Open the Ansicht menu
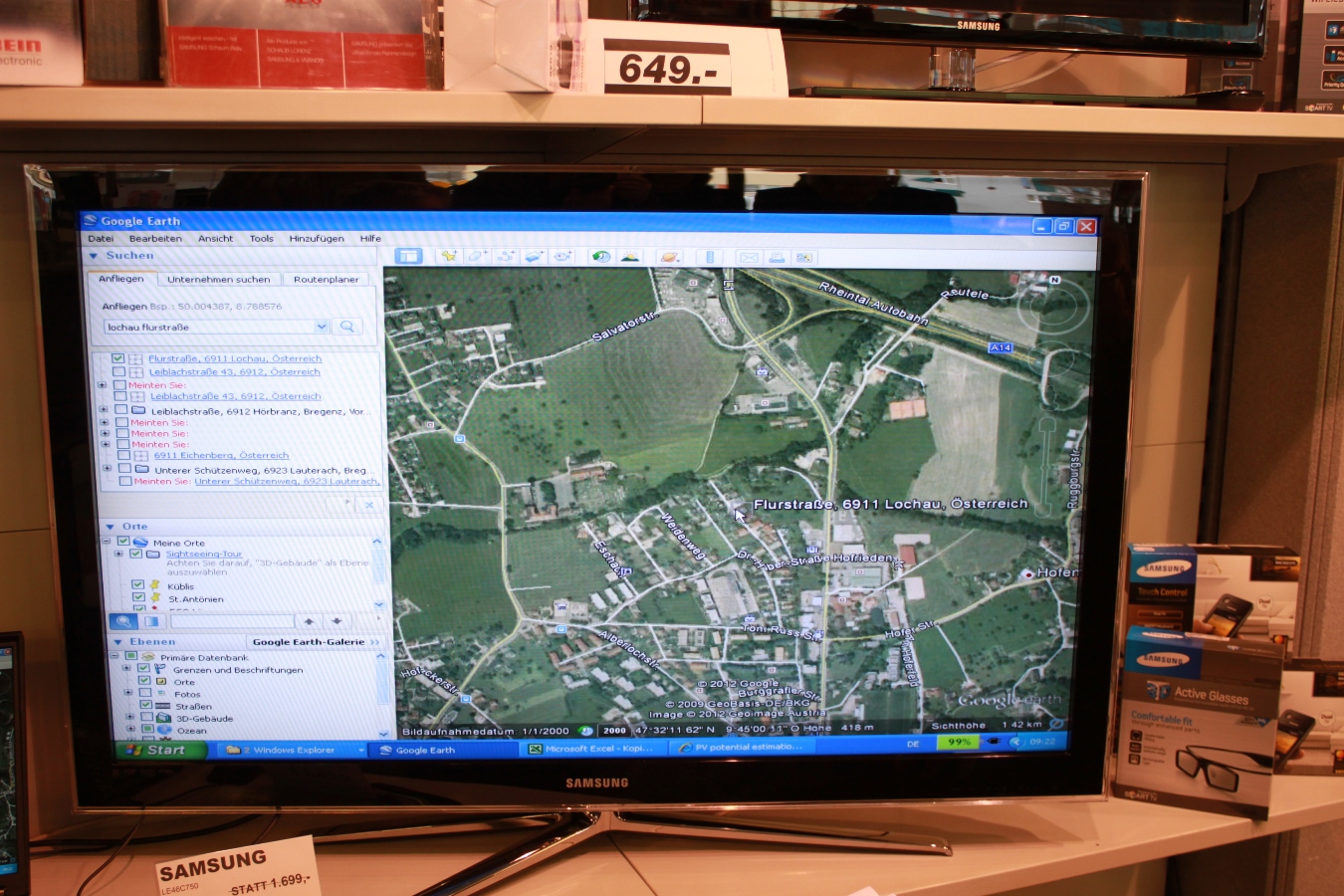1344x896 pixels. click(215, 239)
